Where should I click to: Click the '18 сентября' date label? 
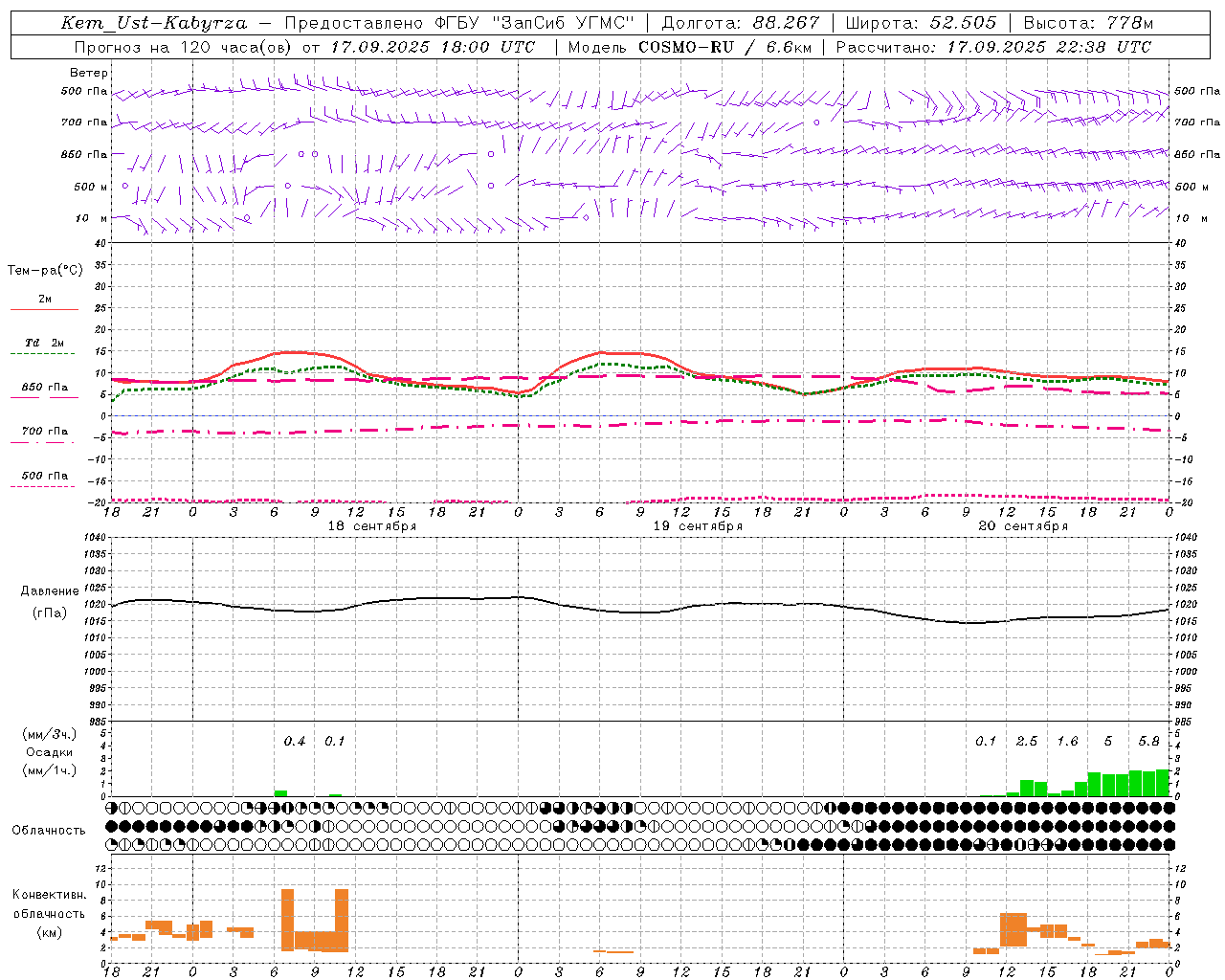372,526
